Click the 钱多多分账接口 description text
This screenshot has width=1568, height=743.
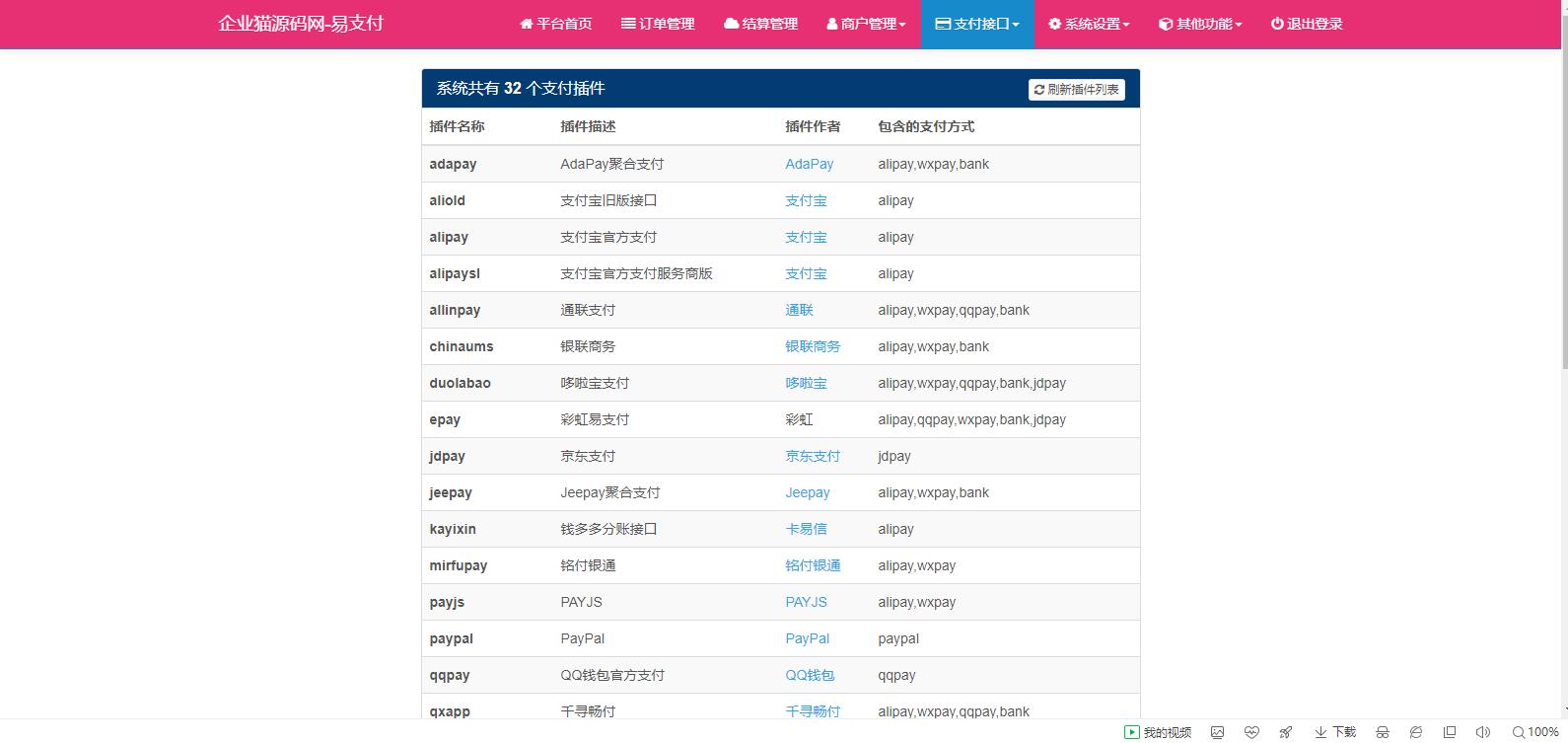tap(608, 529)
